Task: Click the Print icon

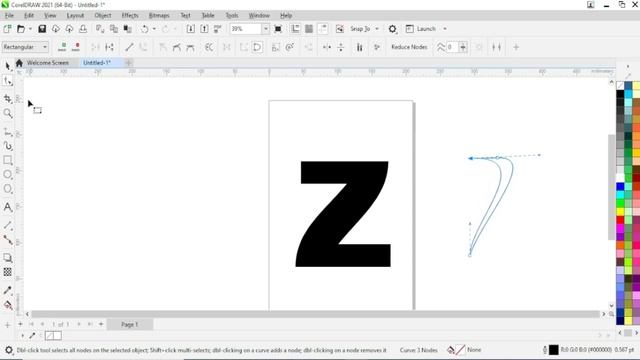Action: click(x=83, y=29)
